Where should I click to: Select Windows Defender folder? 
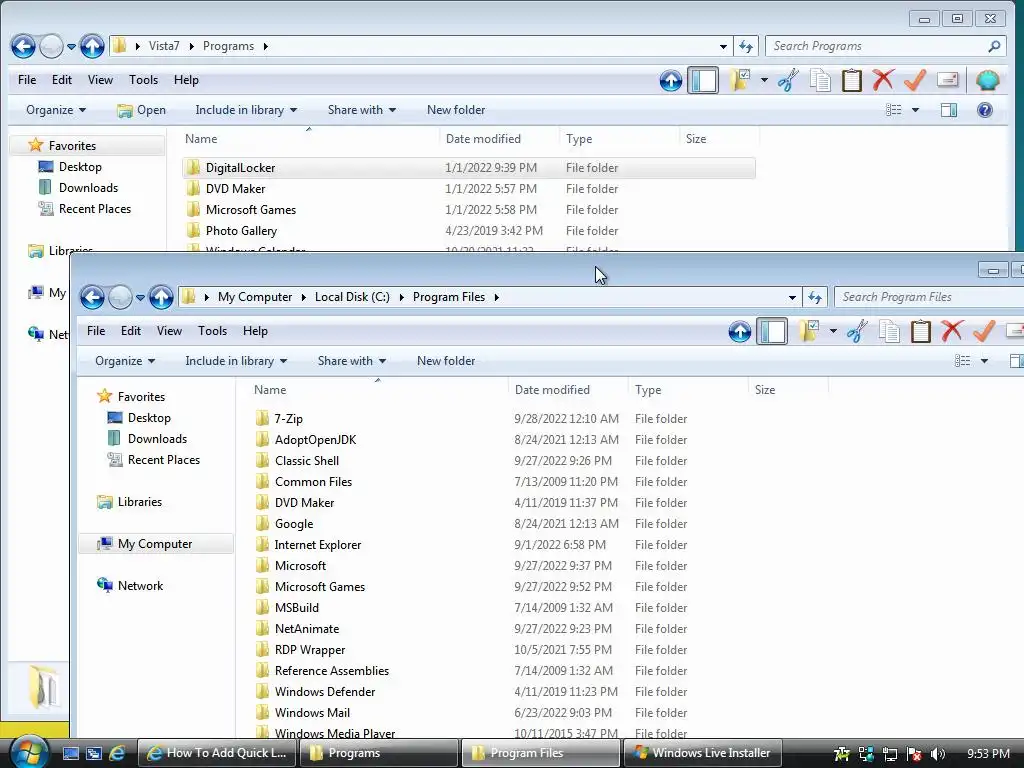(x=325, y=692)
